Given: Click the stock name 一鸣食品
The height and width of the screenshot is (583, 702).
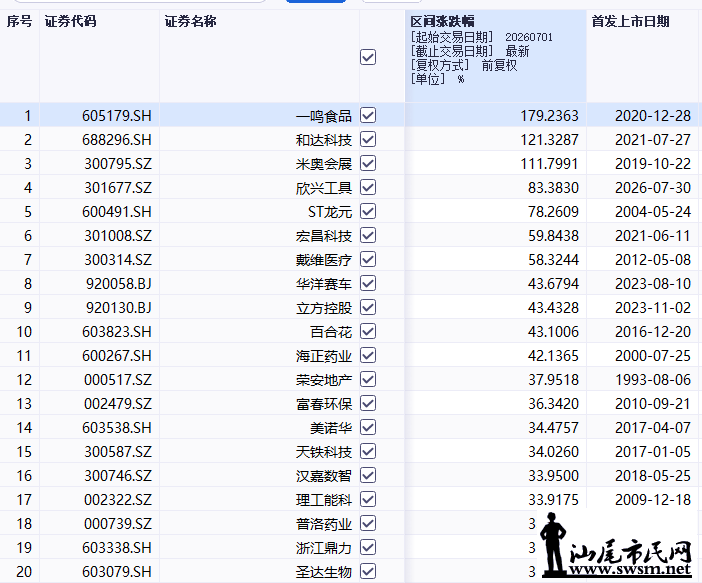Looking at the screenshot, I should point(324,116).
